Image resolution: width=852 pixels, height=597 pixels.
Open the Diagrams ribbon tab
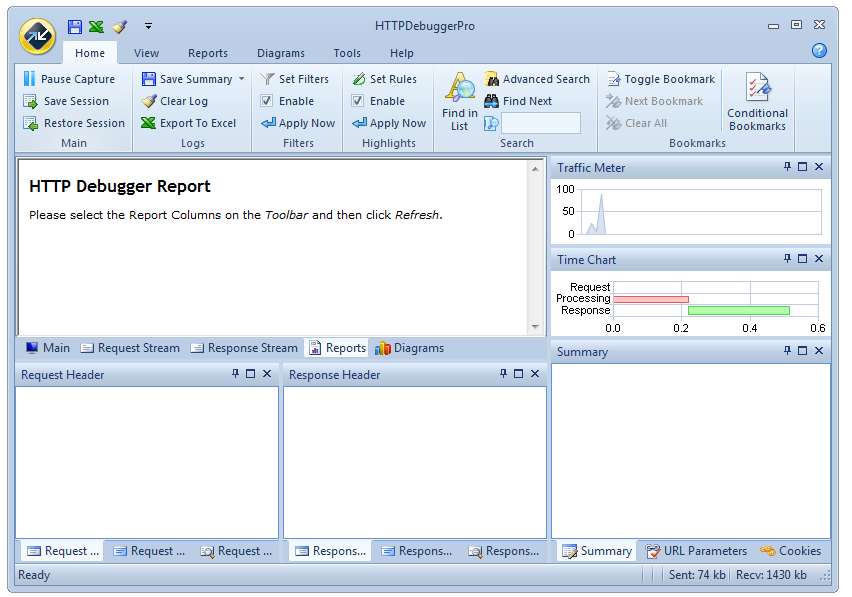point(280,53)
